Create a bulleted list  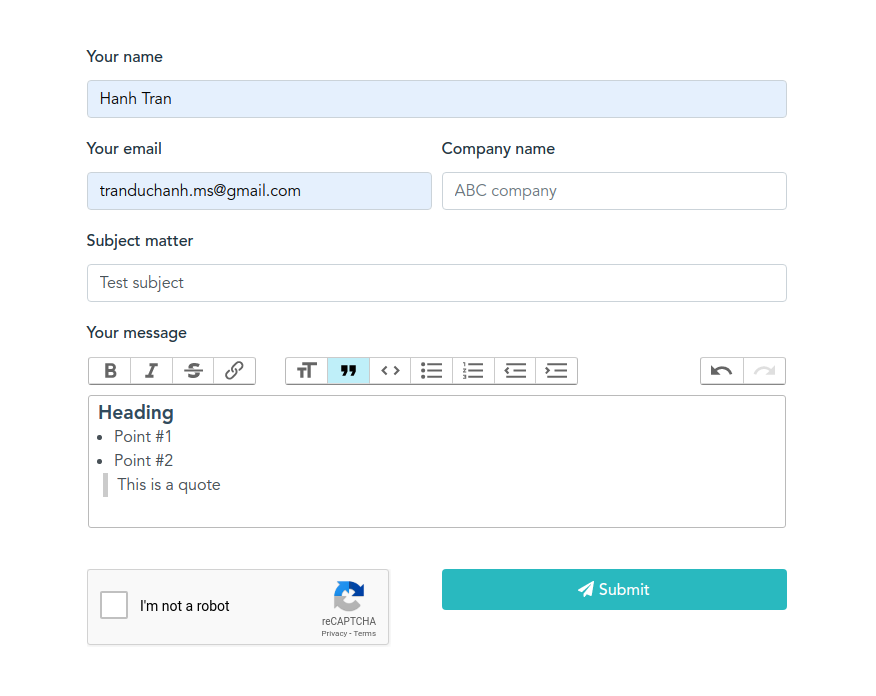[x=431, y=371]
